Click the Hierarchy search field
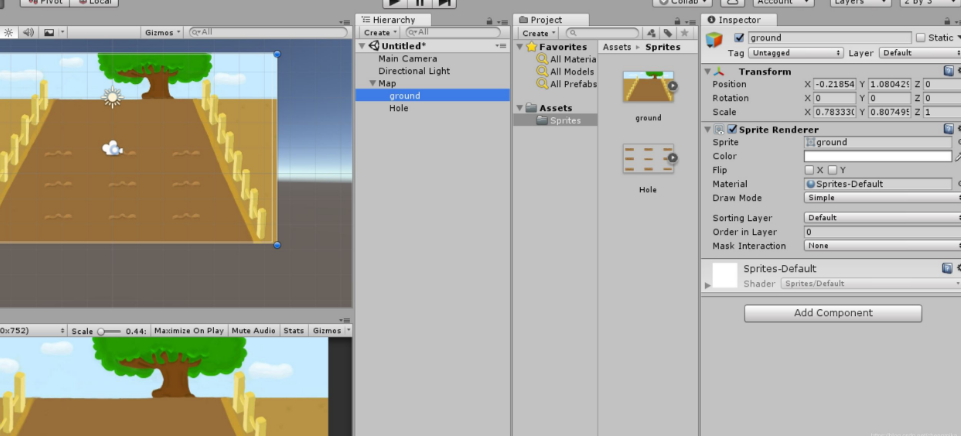Image resolution: width=962 pixels, height=436 pixels. [x=453, y=32]
